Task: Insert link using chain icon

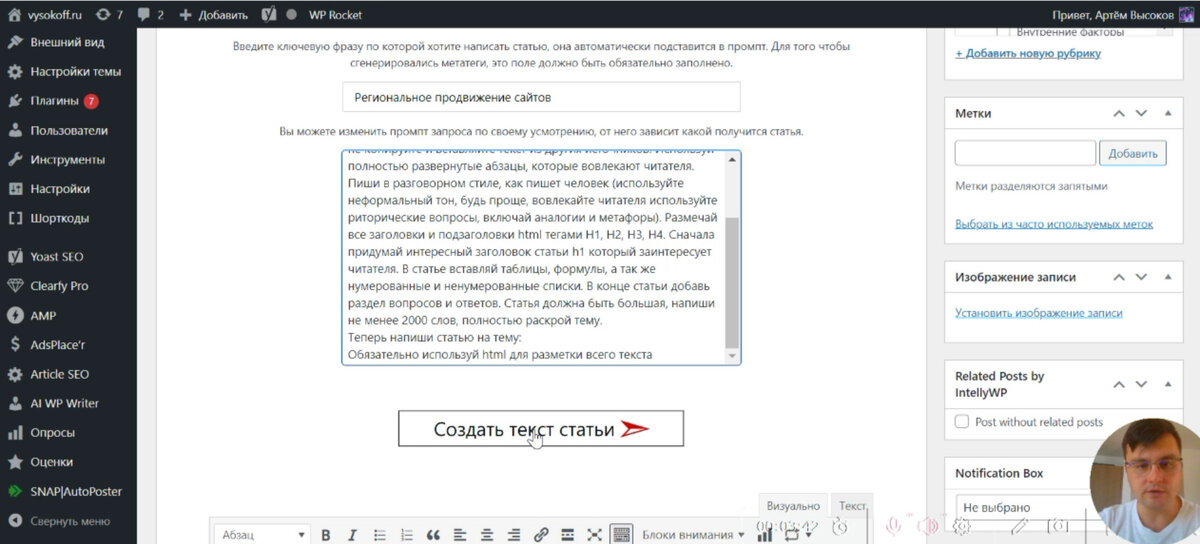Action: click(x=541, y=535)
